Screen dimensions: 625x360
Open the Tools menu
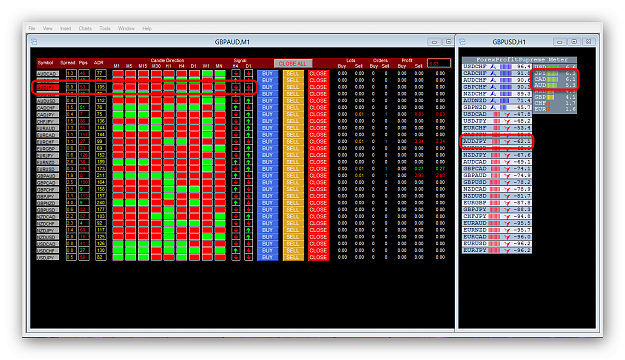105,28
